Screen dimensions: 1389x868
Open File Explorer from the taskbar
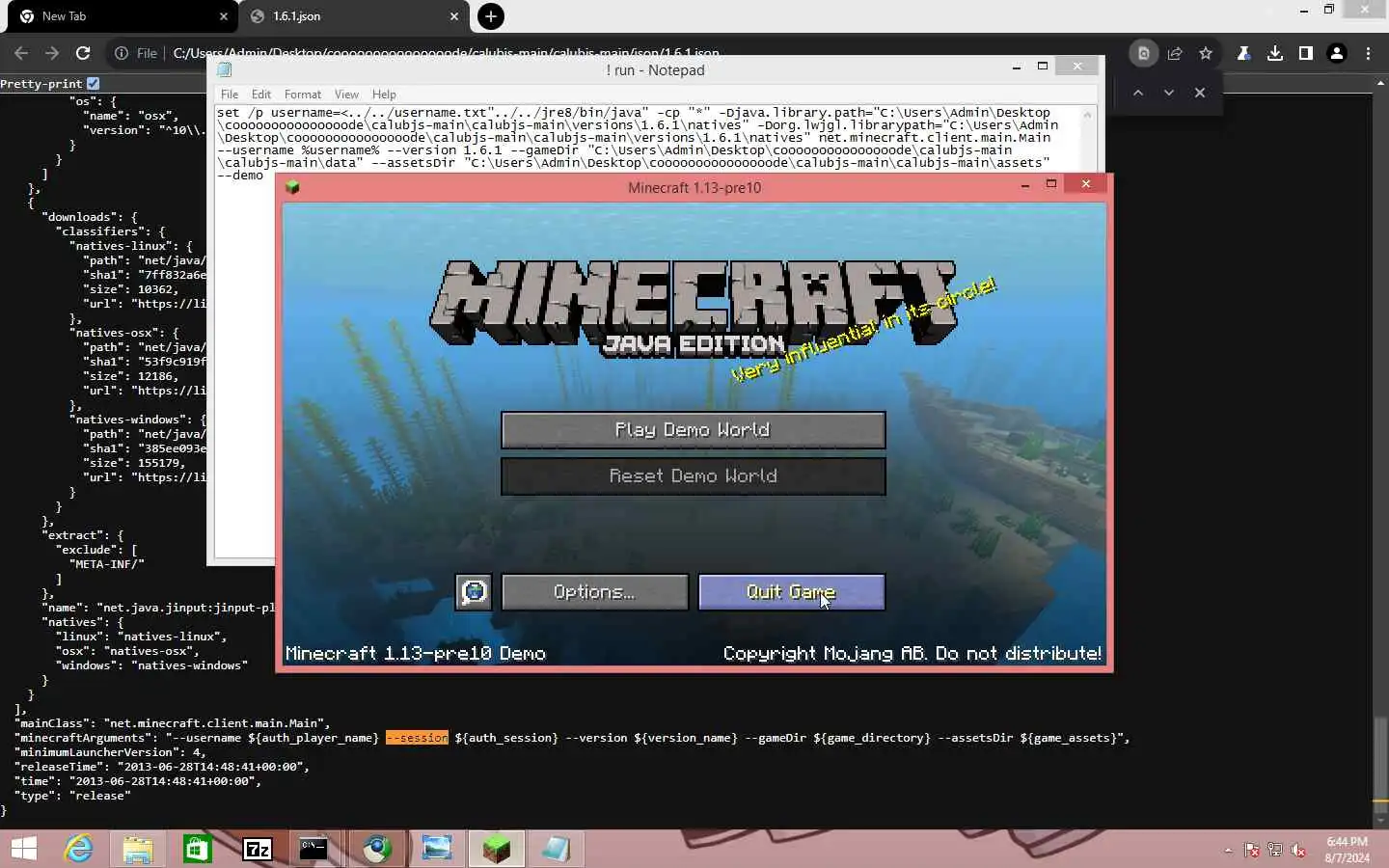[138, 849]
